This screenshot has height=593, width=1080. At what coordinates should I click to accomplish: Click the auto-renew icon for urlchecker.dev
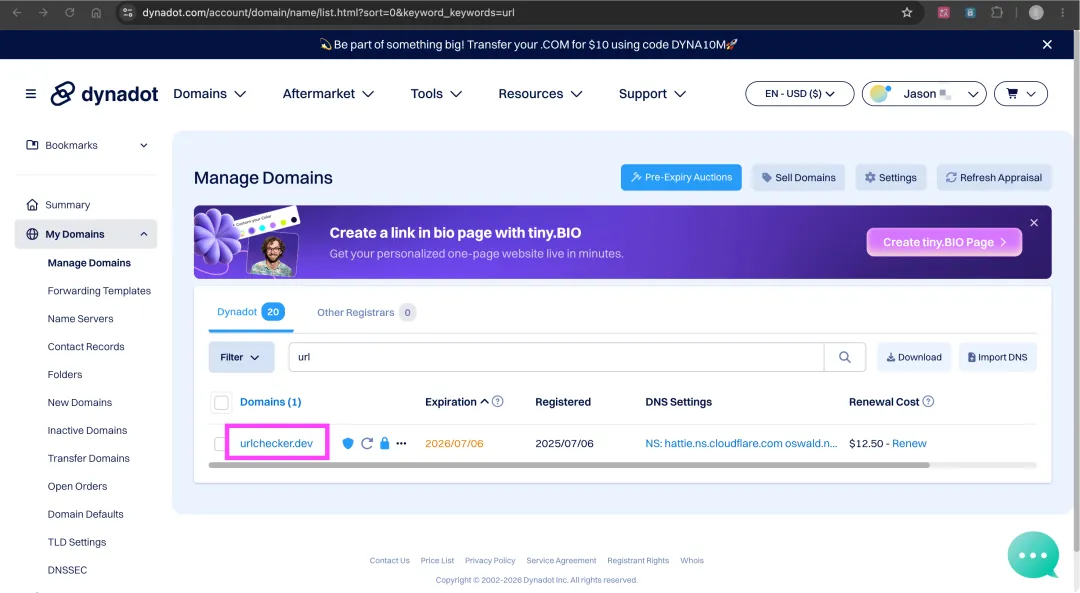(367, 444)
